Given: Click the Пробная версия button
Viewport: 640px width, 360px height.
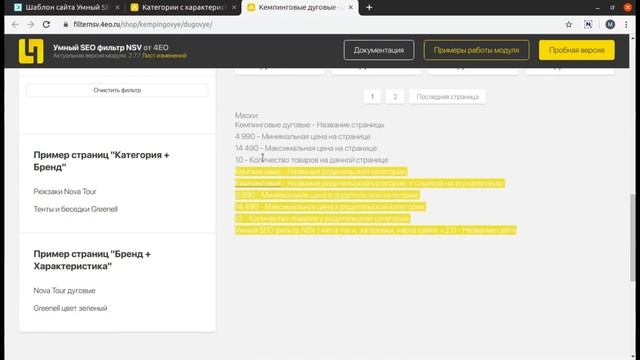Looking at the screenshot, I should (576, 50).
